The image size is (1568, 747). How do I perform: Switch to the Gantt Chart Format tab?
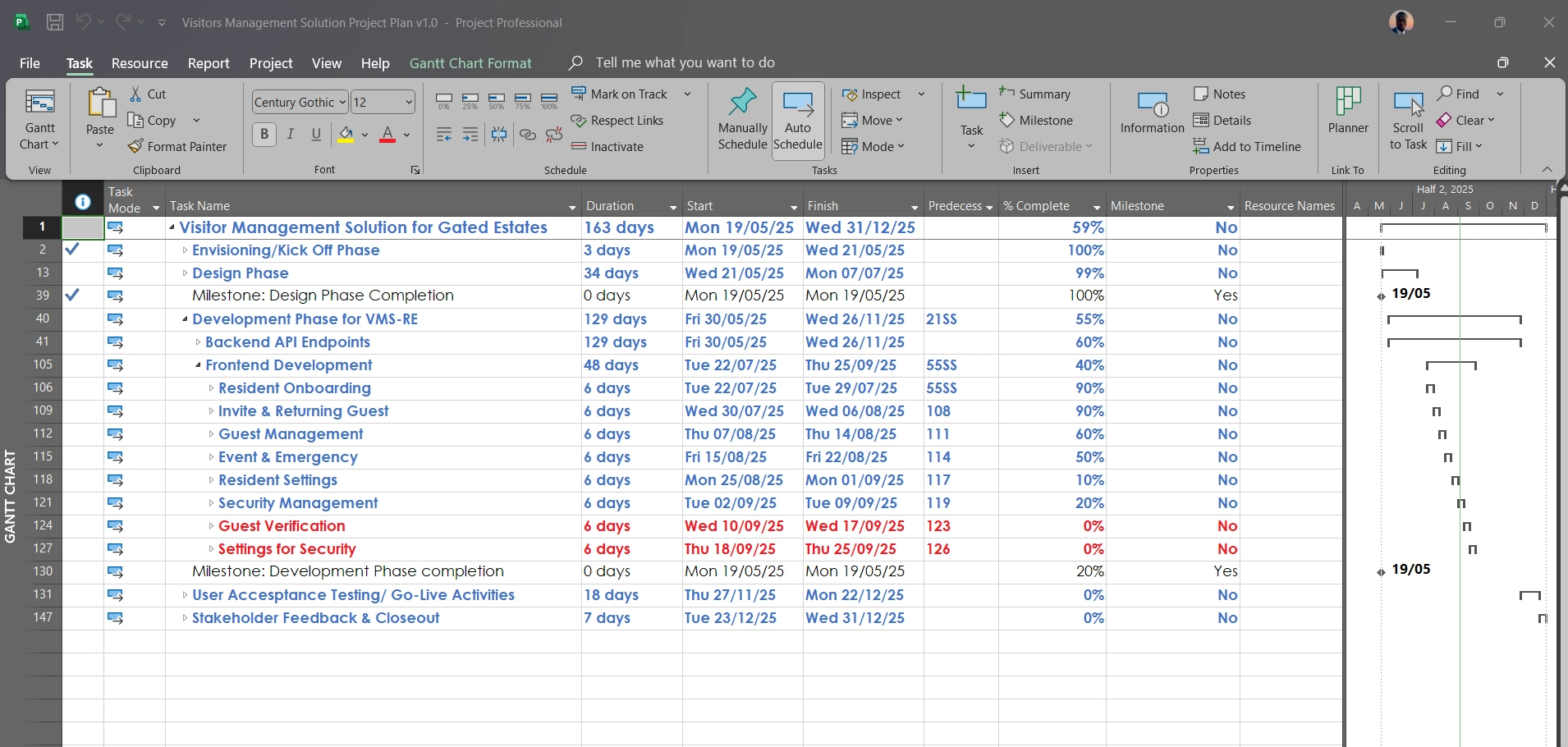coord(470,63)
